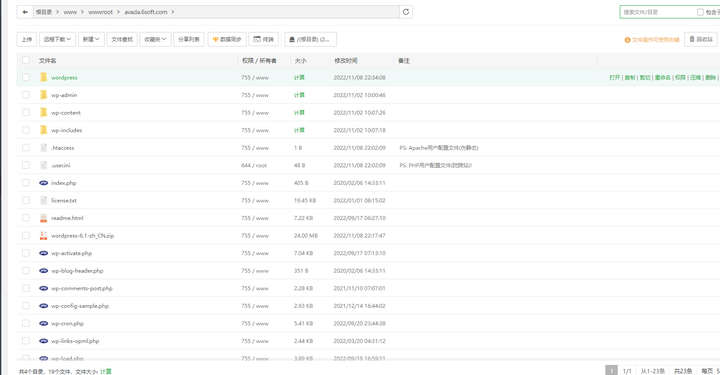Sort by the 权限 / 所有者 column header
This screenshot has width=720, height=375.
tap(259, 61)
